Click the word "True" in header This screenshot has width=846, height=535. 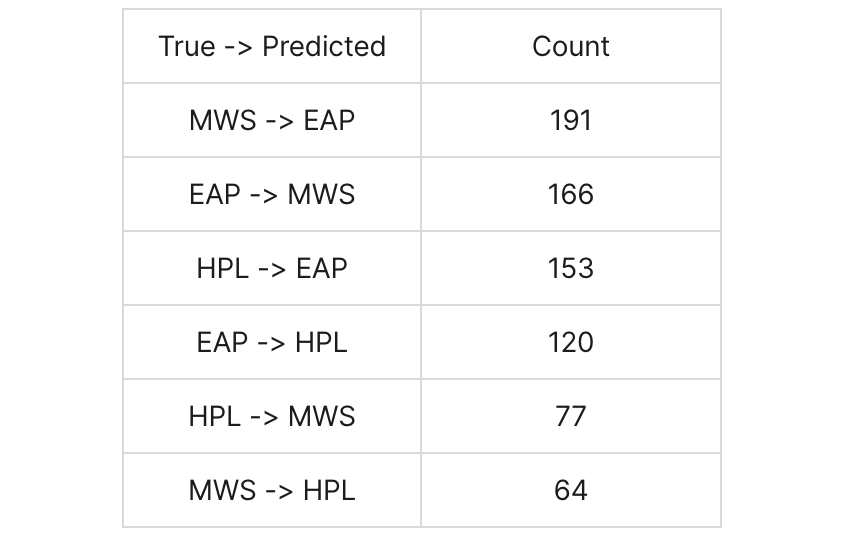click(x=187, y=46)
